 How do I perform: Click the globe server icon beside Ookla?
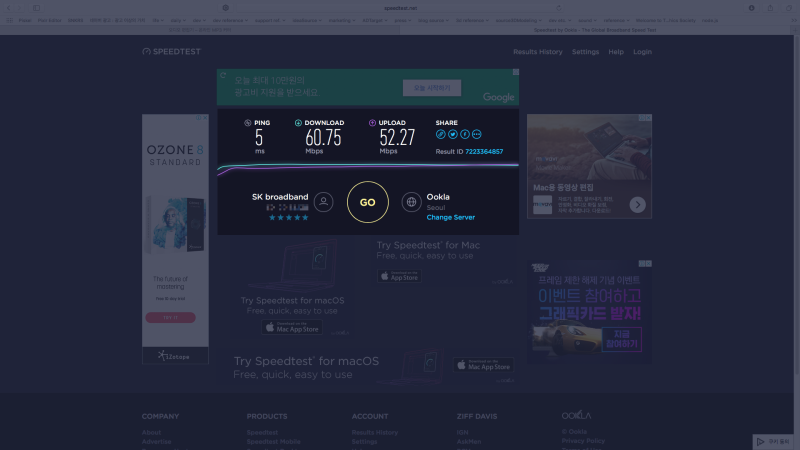click(411, 202)
